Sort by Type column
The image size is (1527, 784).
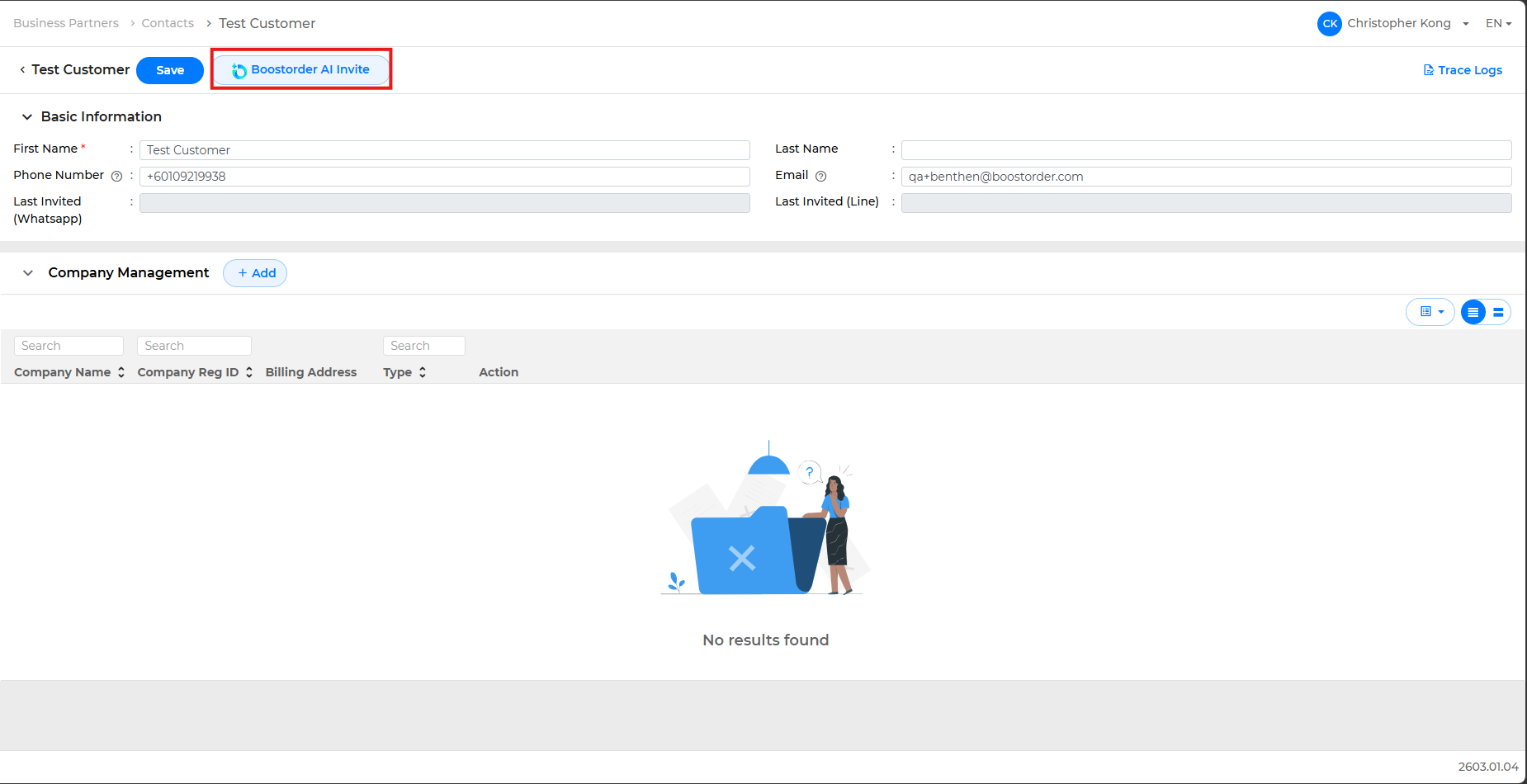[x=423, y=372]
